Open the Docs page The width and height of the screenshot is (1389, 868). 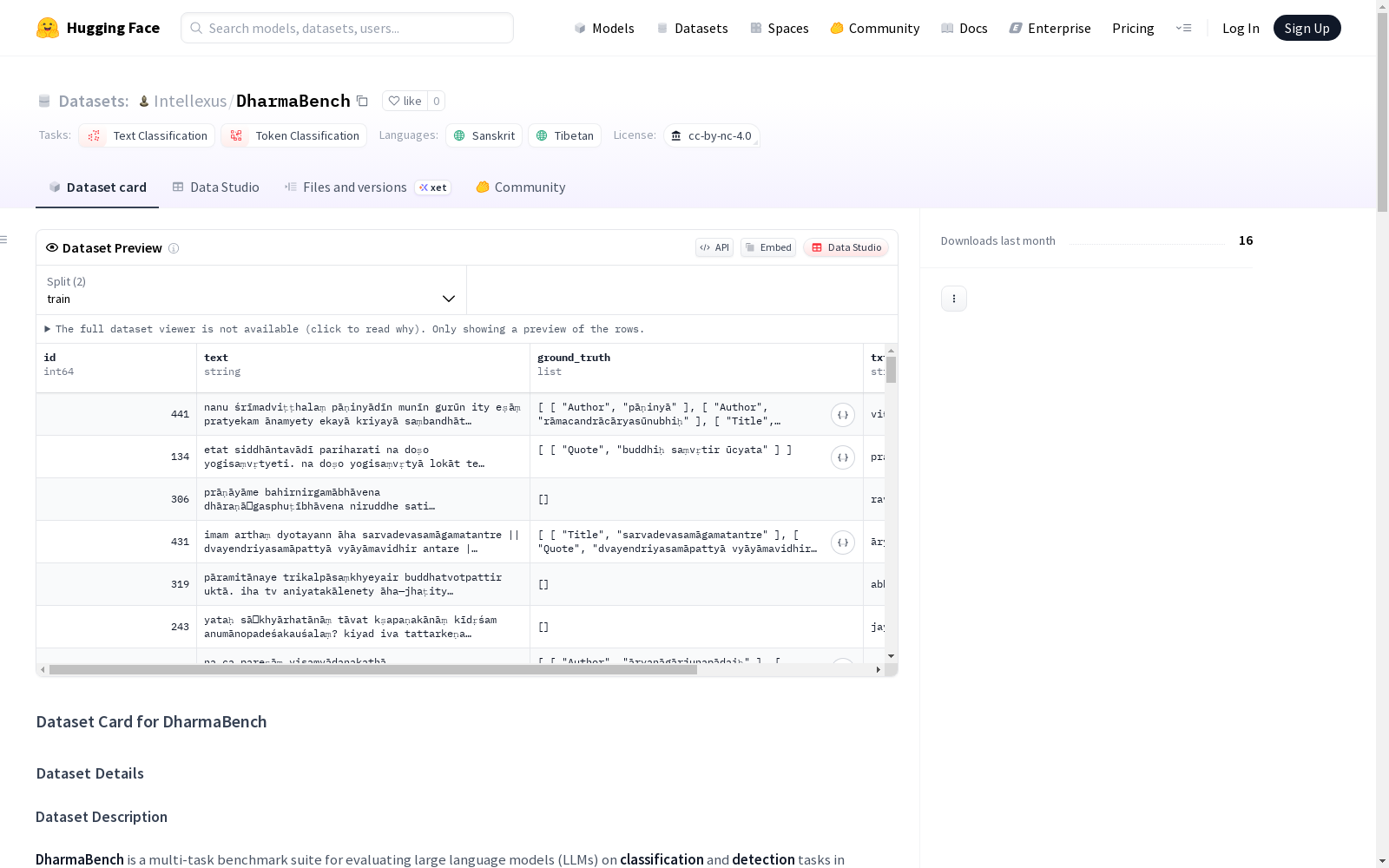[x=964, y=28]
